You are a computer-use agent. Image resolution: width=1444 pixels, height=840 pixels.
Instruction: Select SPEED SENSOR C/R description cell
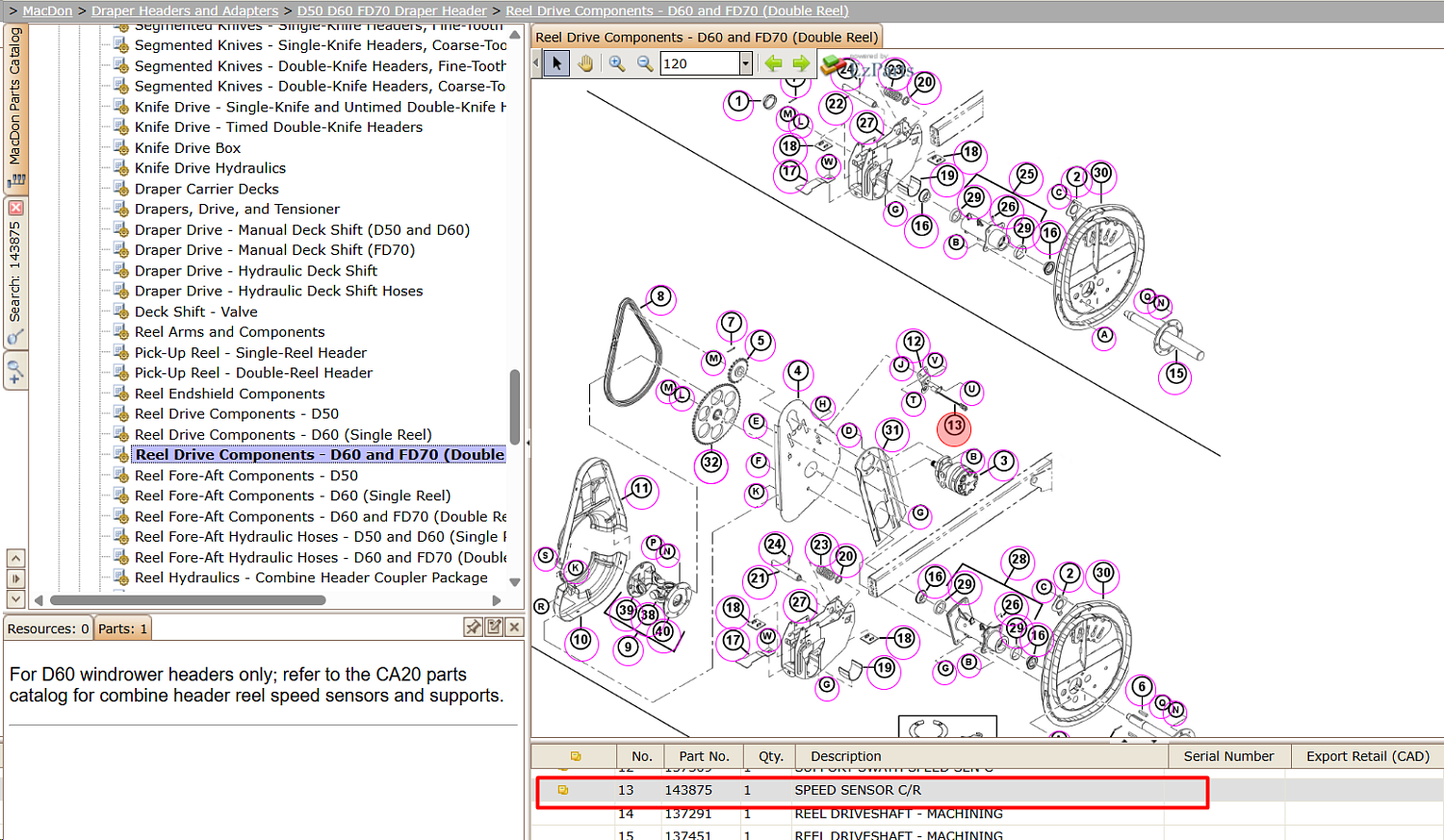[x=858, y=790]
